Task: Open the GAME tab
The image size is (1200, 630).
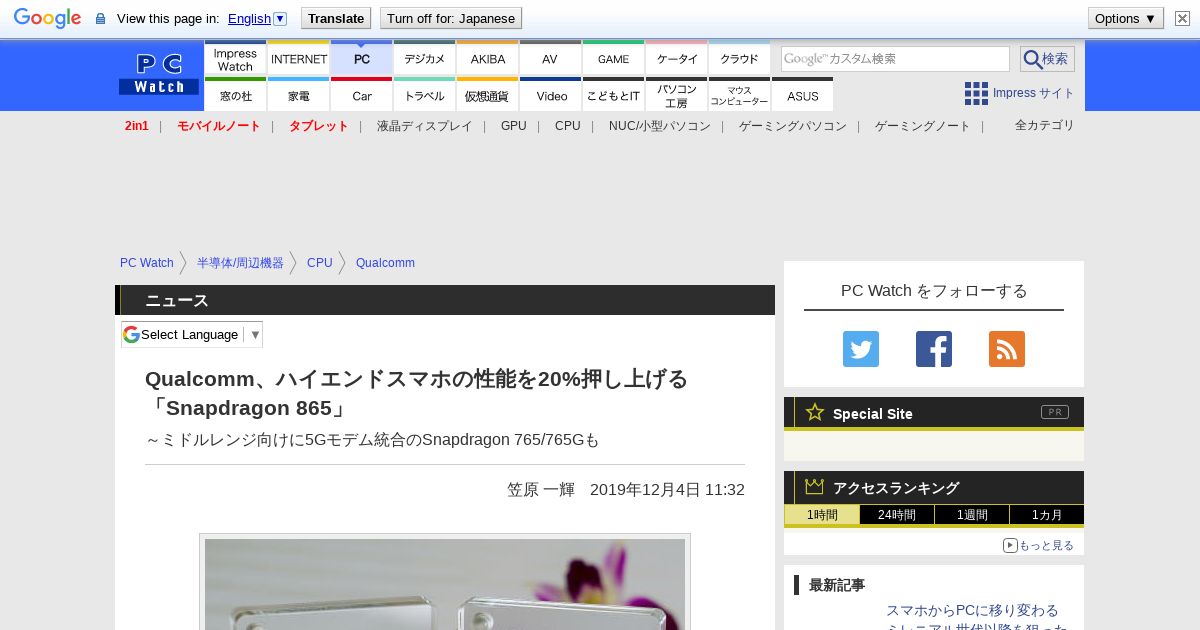Action: 613,58
